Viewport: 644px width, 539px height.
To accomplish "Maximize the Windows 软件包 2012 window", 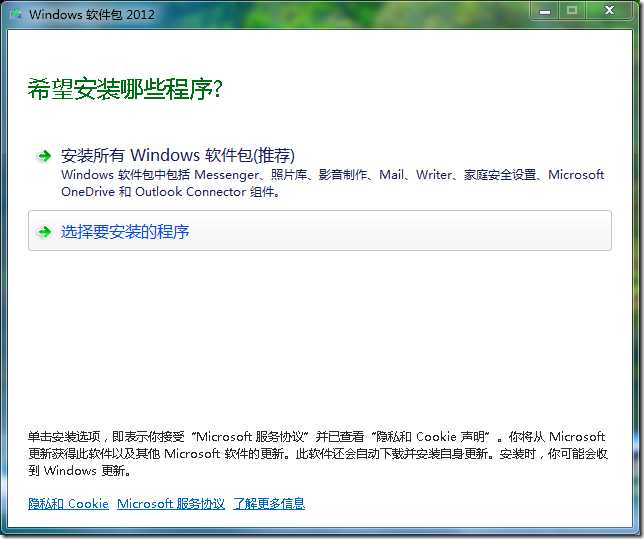I will coord(572,11).
